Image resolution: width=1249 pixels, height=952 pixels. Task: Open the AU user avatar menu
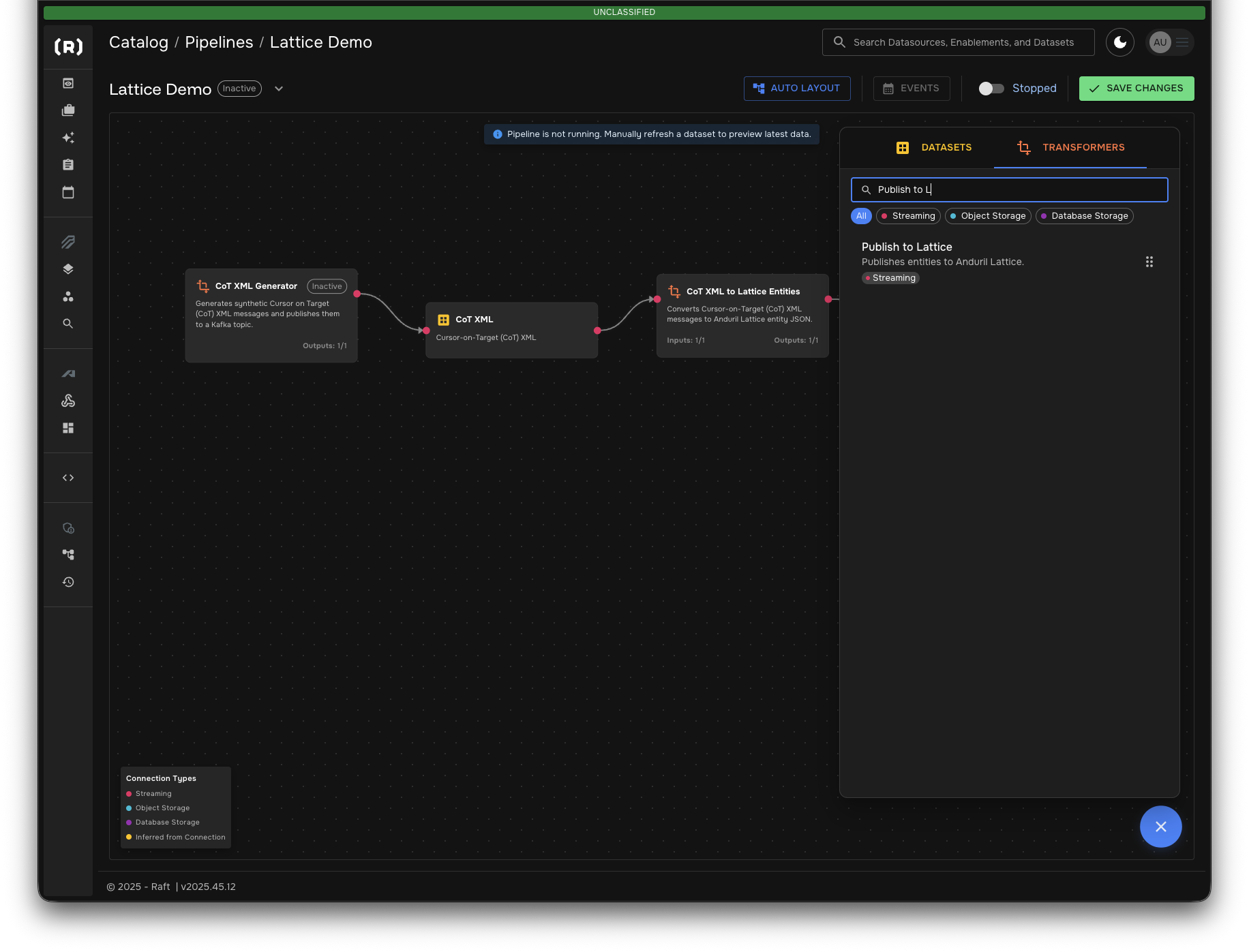[x=1169, y=42]
